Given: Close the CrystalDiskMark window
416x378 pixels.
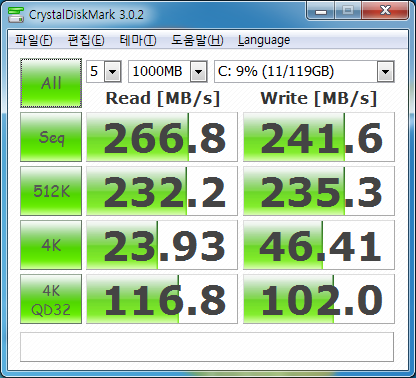Looking at the screenshot, I should coord(385,11).
